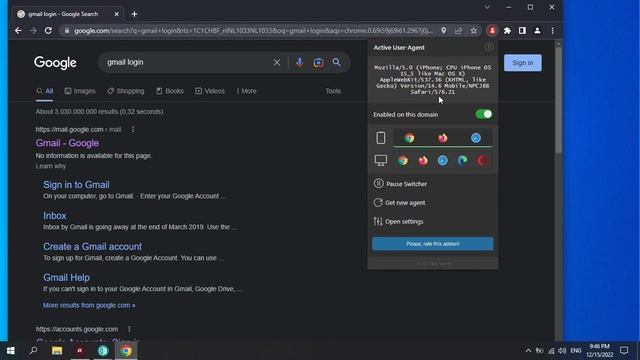Screen dimensions: 640x360
Task: Go back to previous page
Action: click(x=18, y=31)
